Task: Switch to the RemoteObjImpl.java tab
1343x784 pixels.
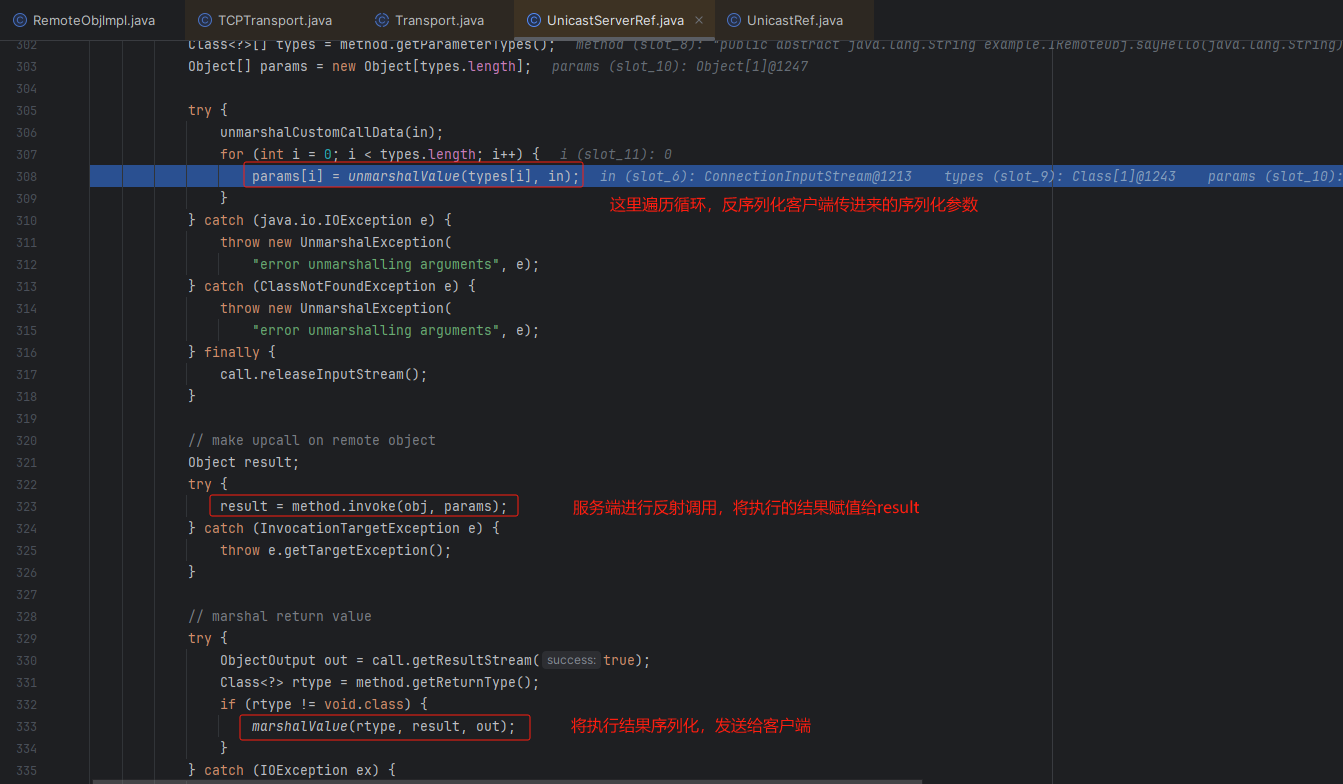Action: pyautogui.click(x=93, y=20)
